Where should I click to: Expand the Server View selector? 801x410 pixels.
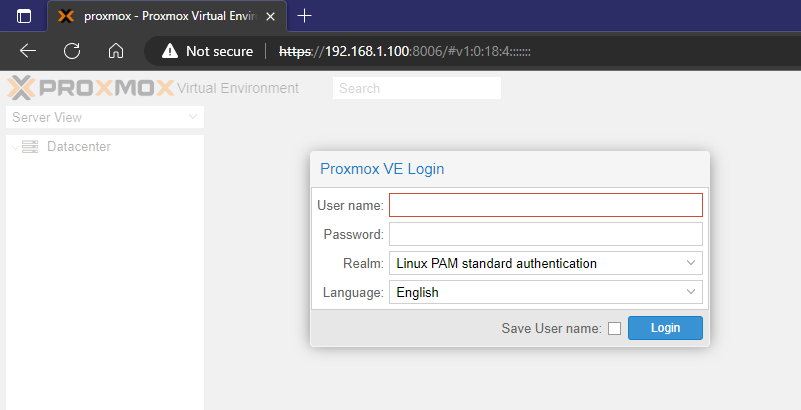193,118
